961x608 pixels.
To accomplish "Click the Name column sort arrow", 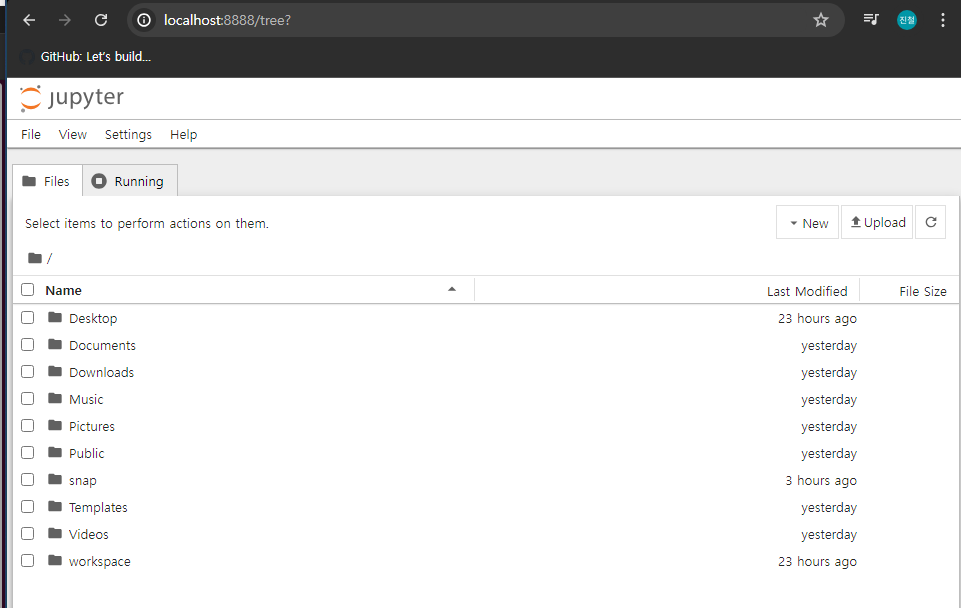I will coord(452,289).
